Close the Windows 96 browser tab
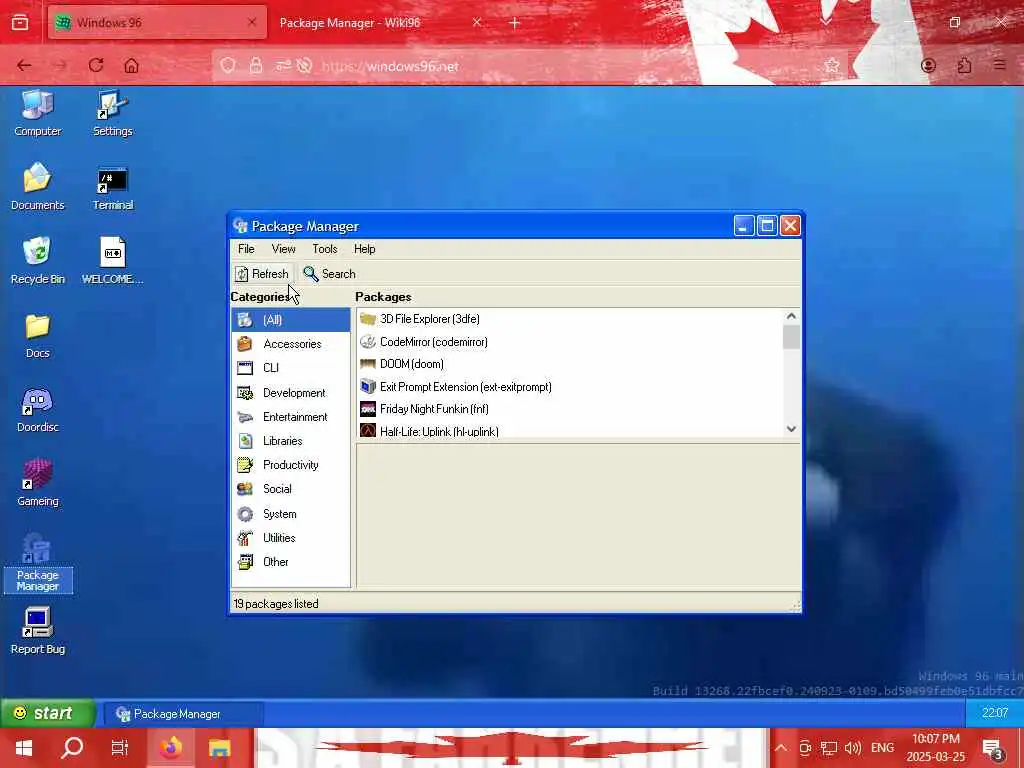The width and height of the screenshot is (1024, 768). [252, 22]
